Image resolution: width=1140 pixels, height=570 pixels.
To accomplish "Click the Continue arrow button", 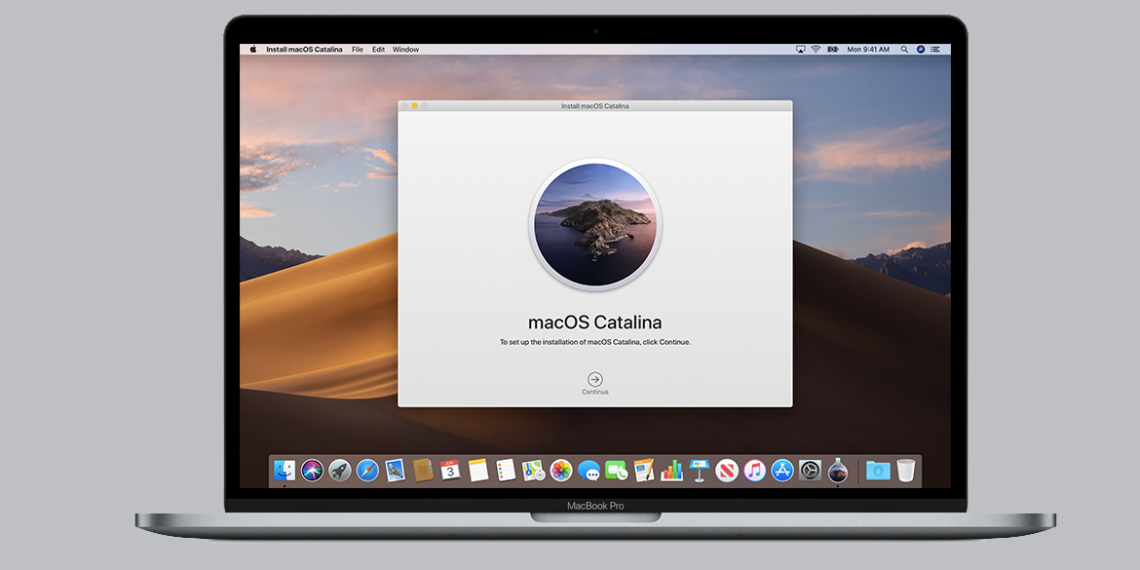I will point(595,379).
